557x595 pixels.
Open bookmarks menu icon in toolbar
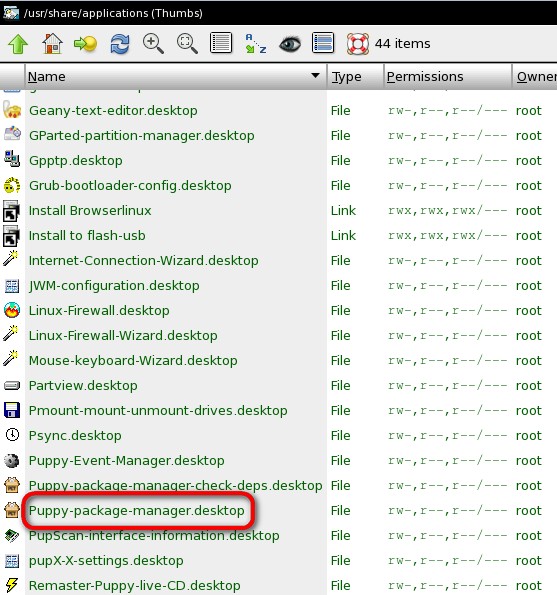pyautogui.click(x=86, y=44)
